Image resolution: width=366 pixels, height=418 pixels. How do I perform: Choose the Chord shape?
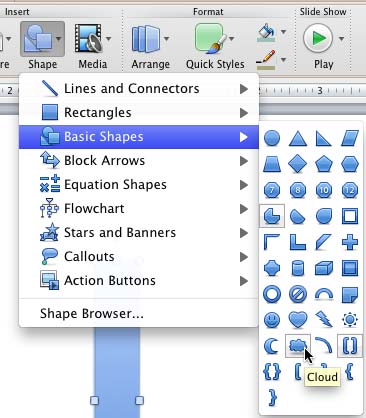pyautogui.click(x=298, y=216)
